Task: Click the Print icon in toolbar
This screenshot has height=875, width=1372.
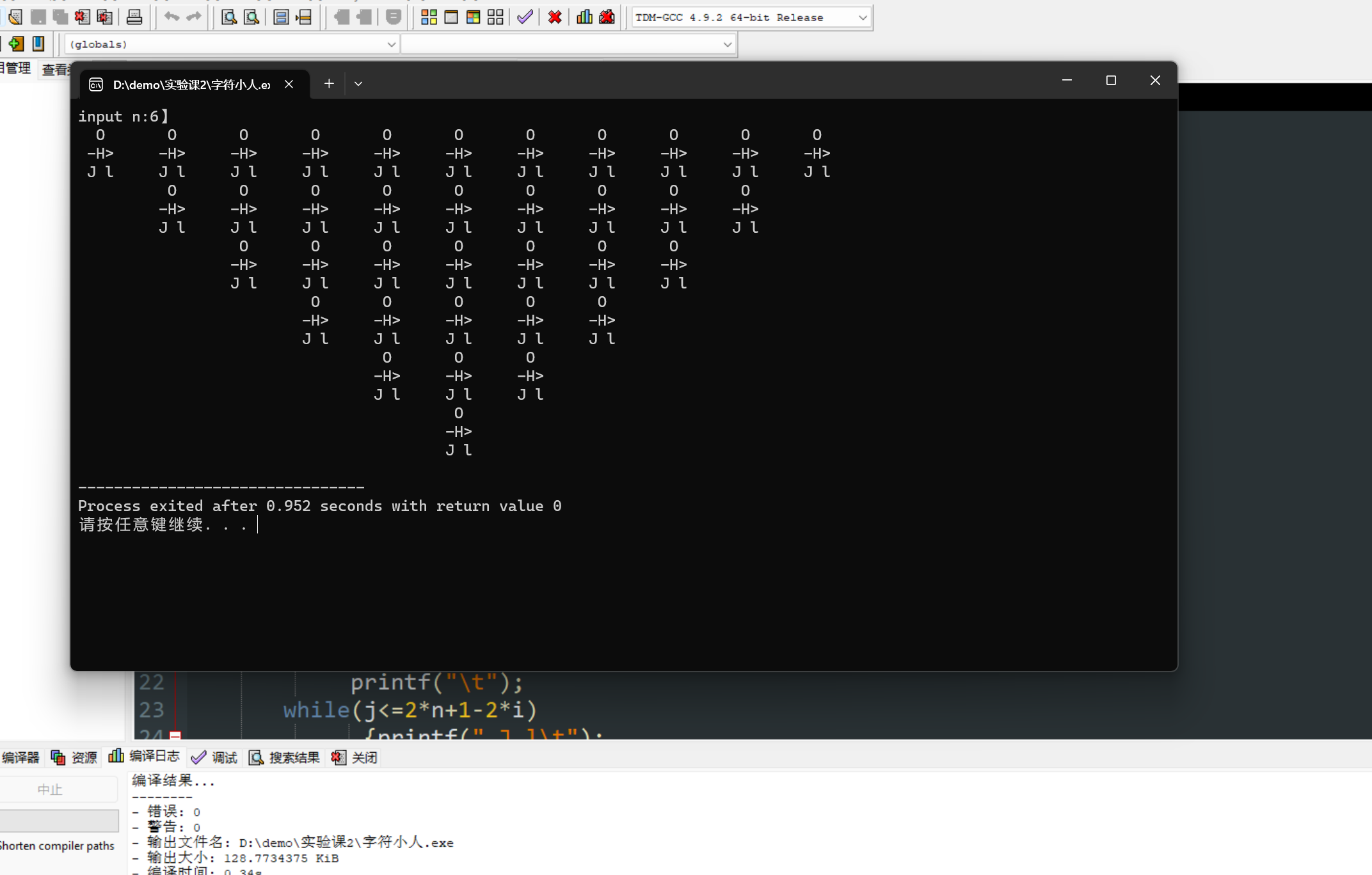Action: tap(134, 17)
